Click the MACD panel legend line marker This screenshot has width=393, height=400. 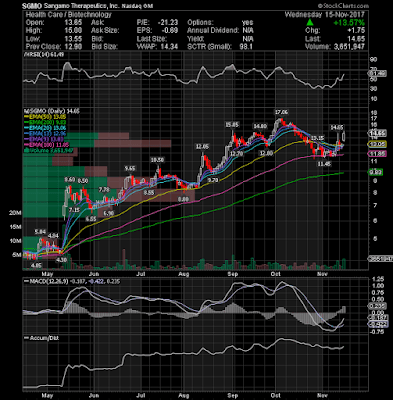pyautogui.click(x=26, y=282)
